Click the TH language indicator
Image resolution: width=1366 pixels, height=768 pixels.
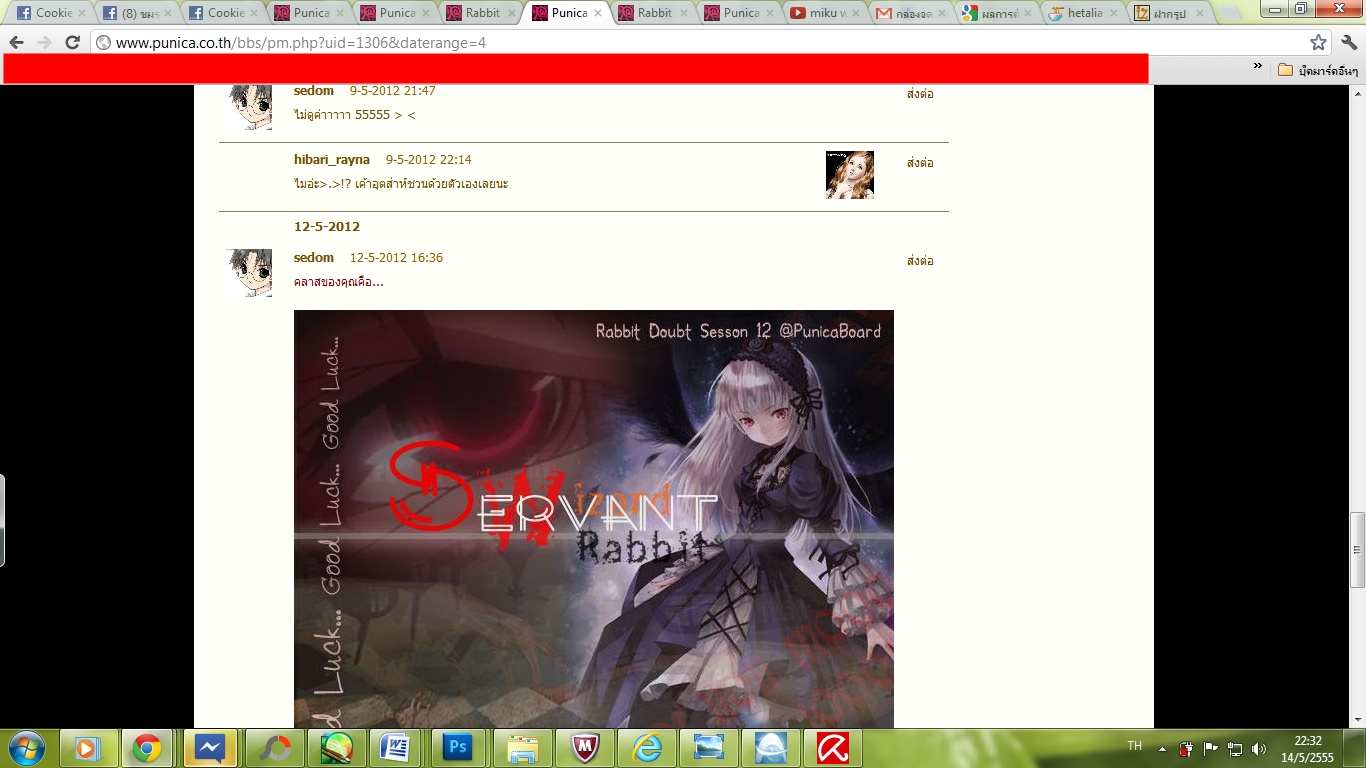click(x=1134, y=746)
